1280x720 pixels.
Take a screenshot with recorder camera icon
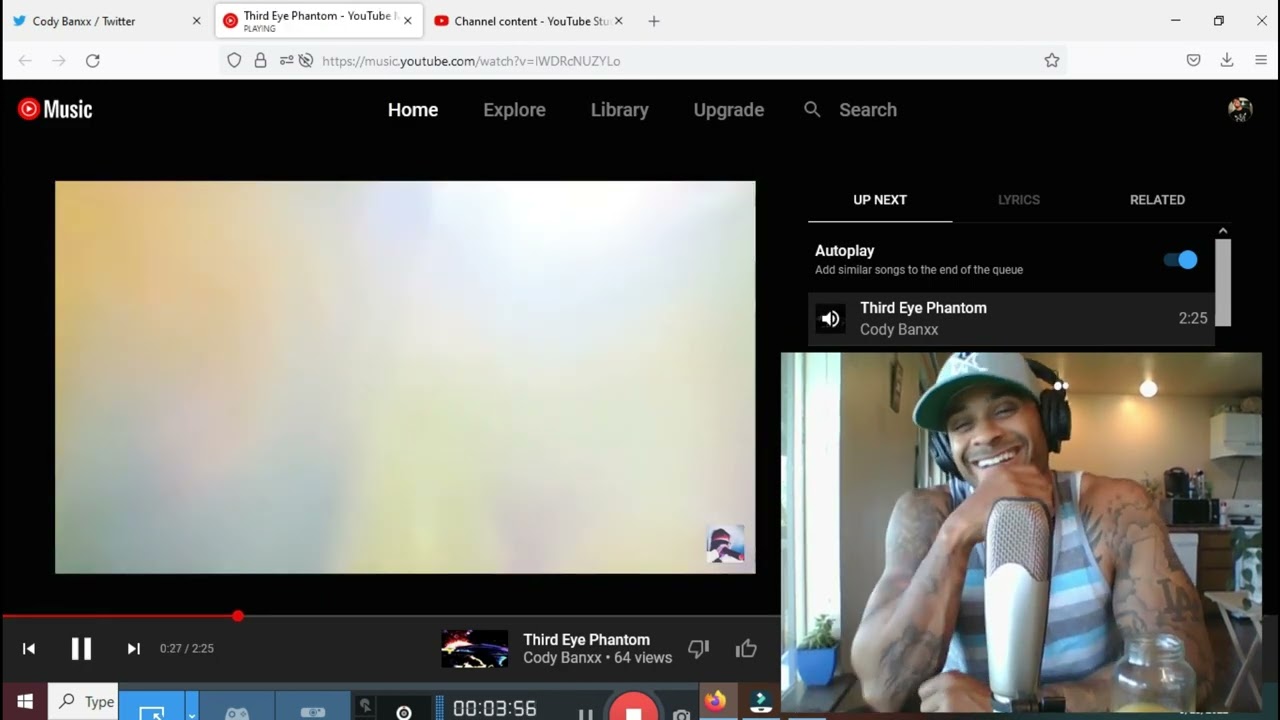[681, 714]
